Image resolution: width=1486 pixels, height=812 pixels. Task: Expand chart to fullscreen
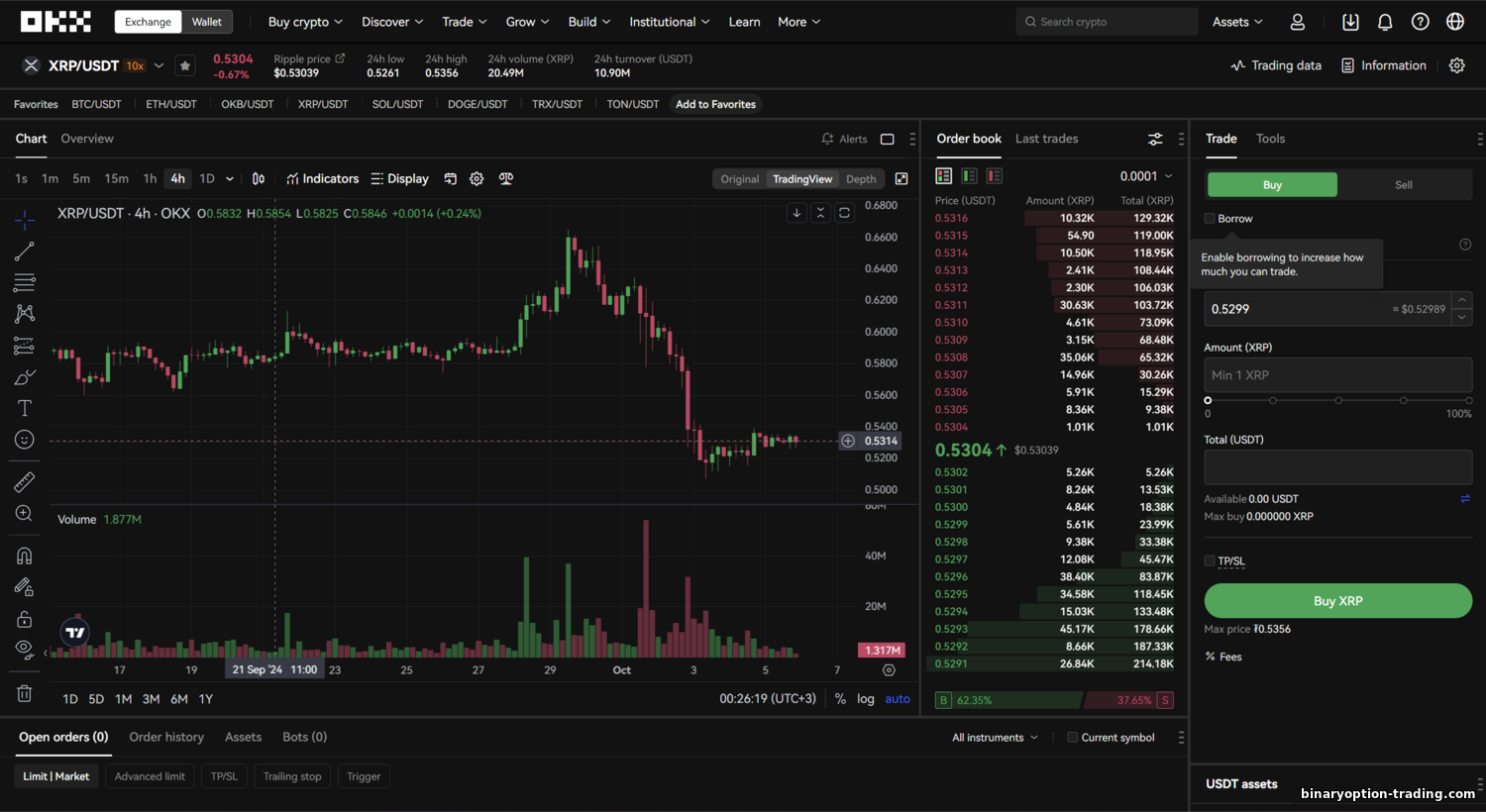point(902,179)
